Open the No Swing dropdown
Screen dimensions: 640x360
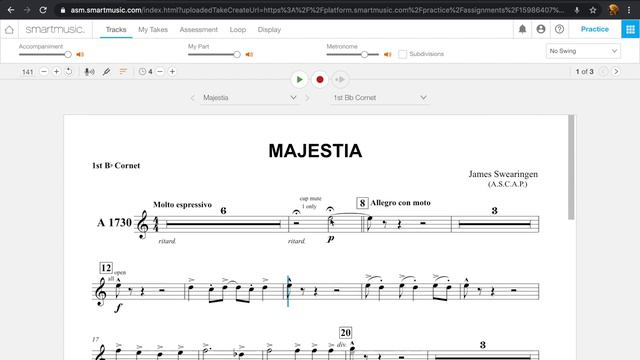[x=583, y=51]
